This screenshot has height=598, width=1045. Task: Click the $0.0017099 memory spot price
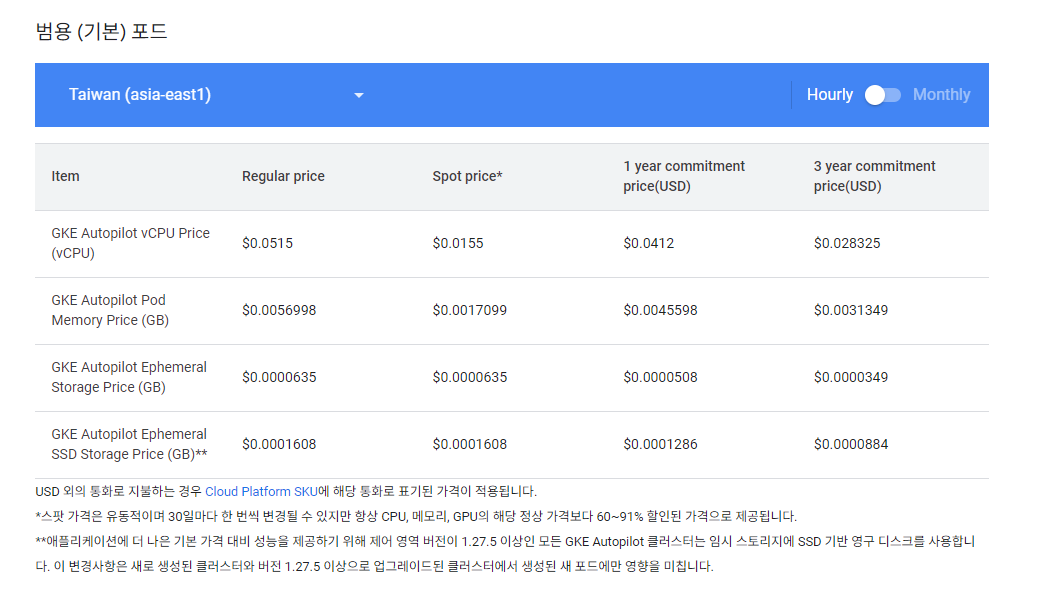point(470,310)
